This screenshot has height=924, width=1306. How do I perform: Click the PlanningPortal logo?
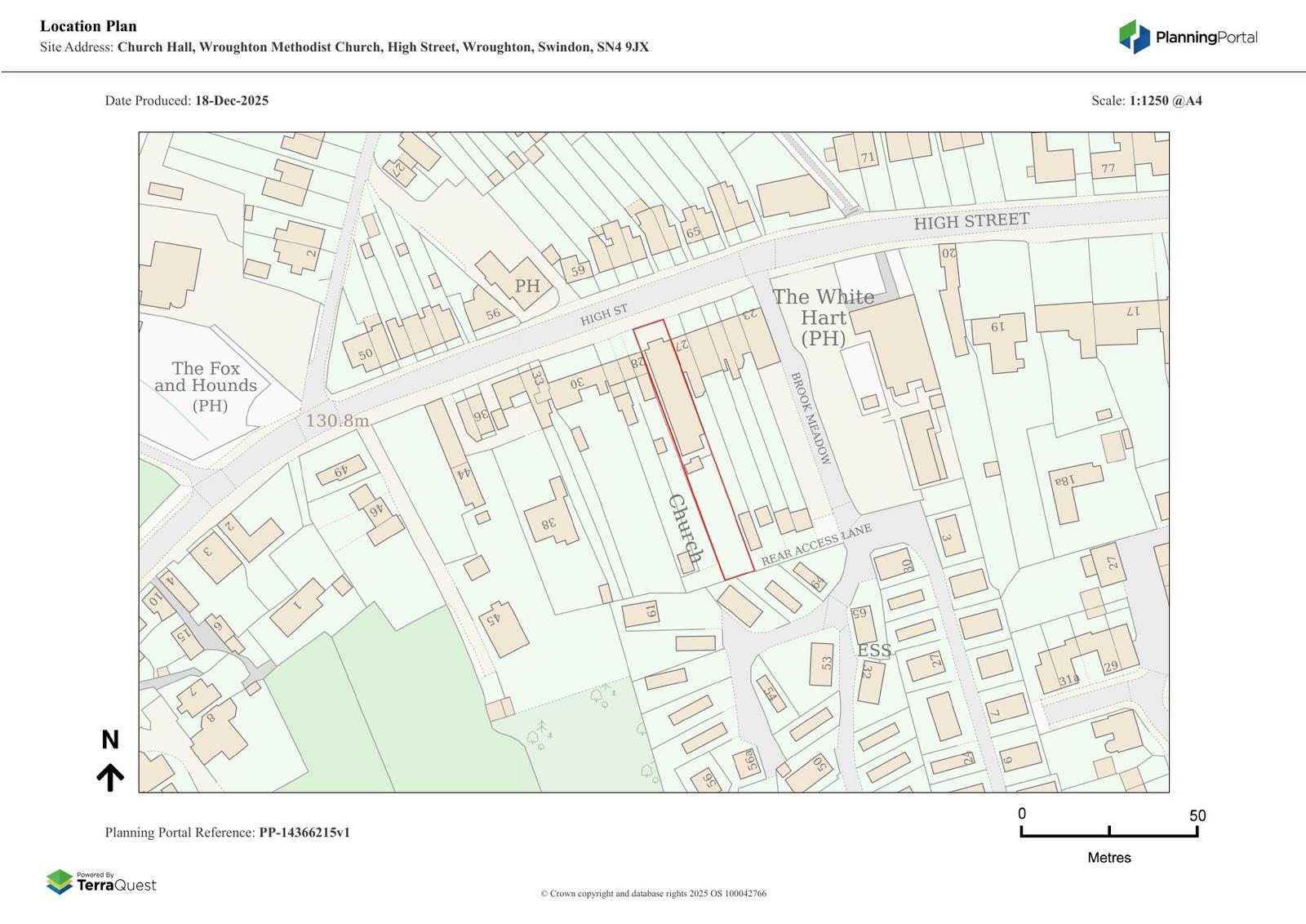click(x=1188, y=37)
